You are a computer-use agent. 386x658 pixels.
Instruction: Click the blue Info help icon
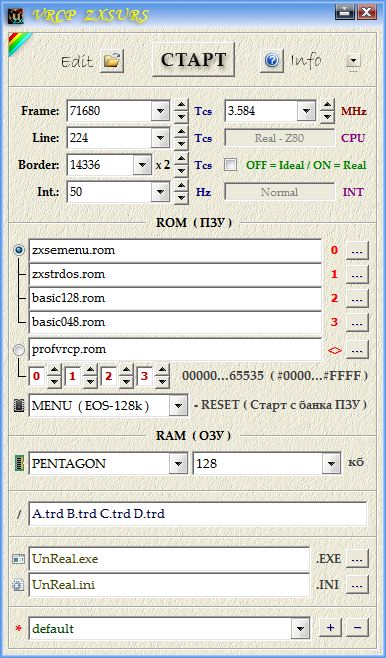tap(271, 61)
